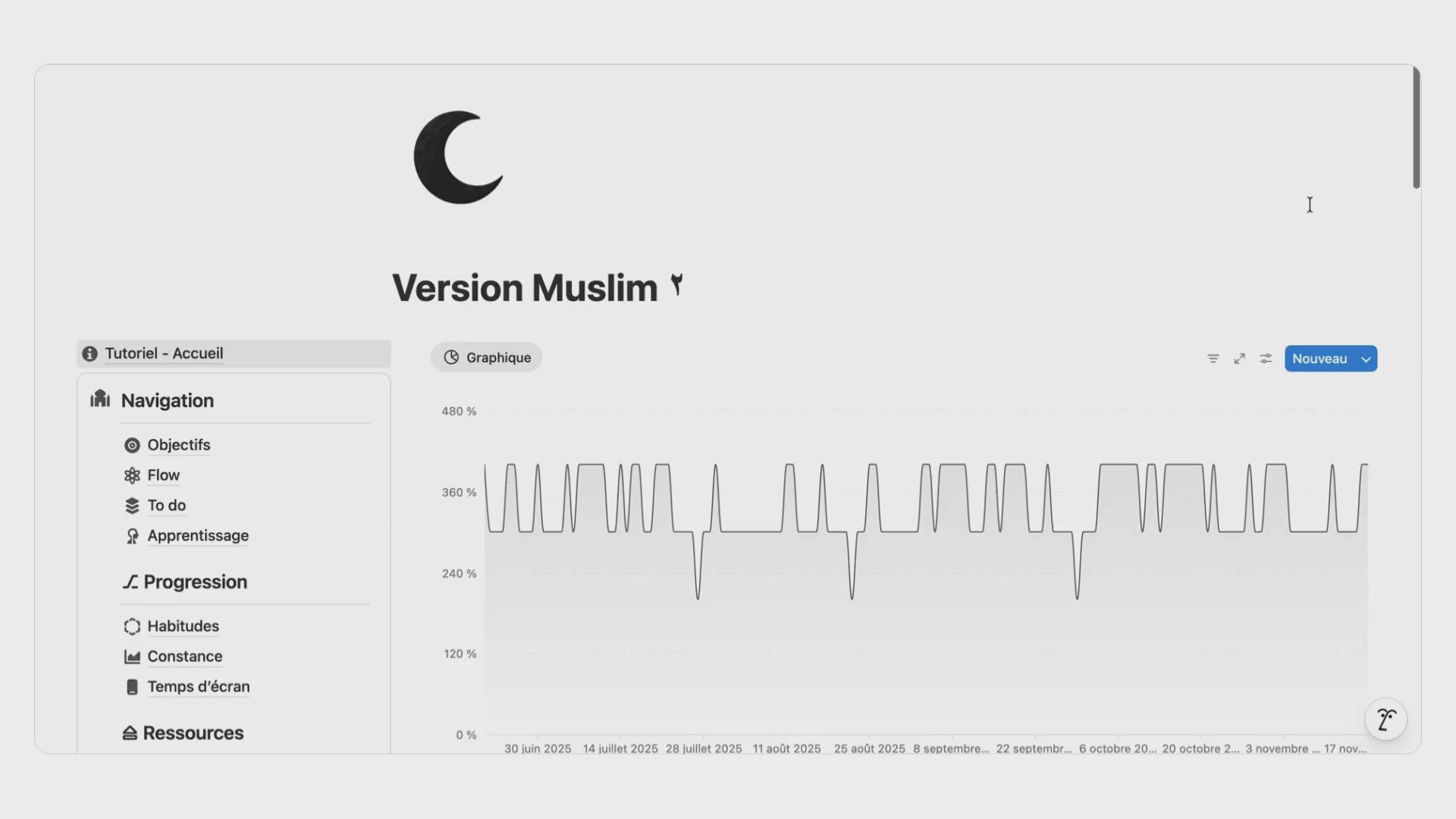Click the To do stack icon
This screenshot has width=1456, height=819.
tap(132, 506)
